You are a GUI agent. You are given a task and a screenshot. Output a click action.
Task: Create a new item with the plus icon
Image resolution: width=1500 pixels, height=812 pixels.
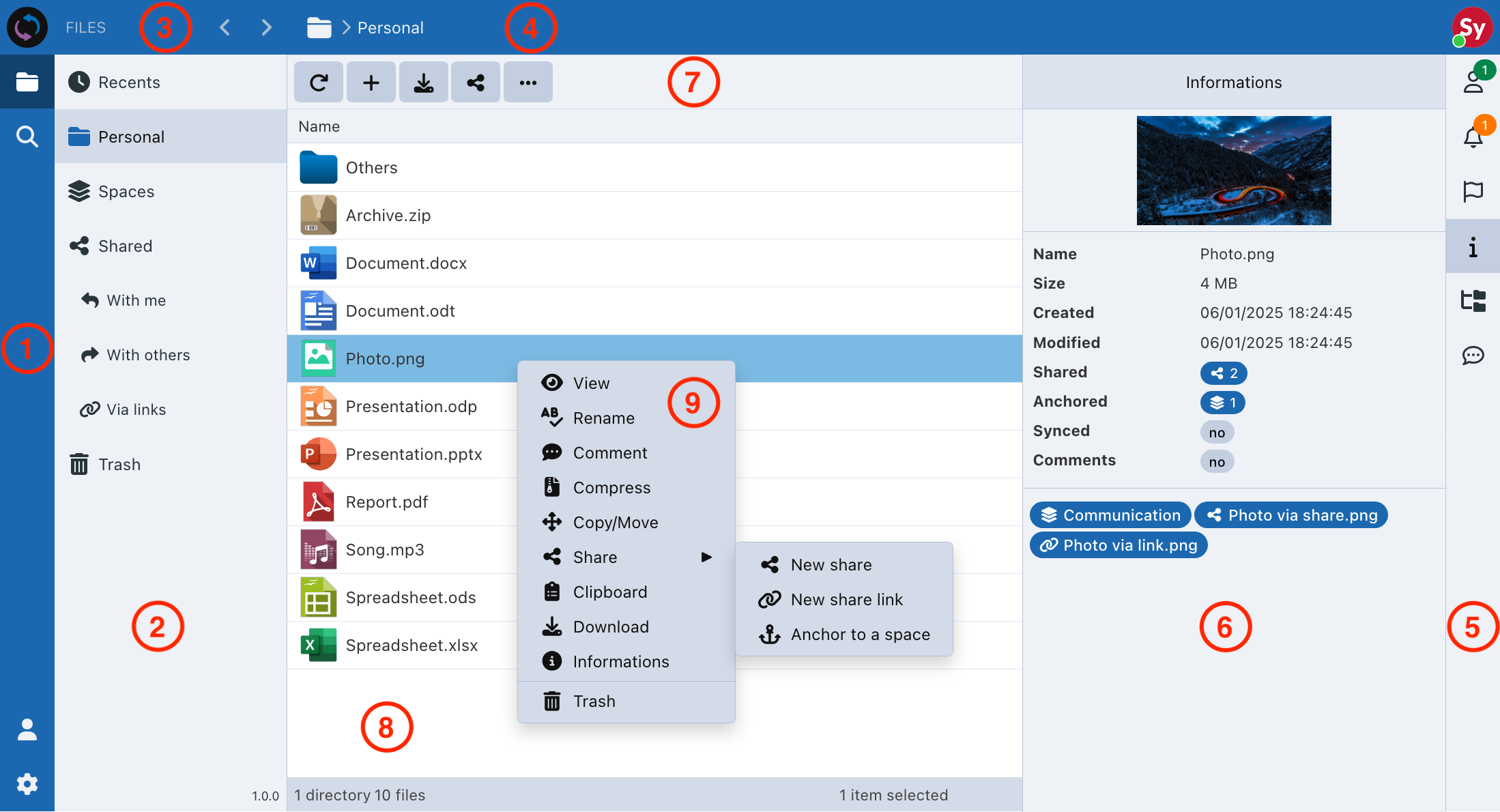(371, 82)
